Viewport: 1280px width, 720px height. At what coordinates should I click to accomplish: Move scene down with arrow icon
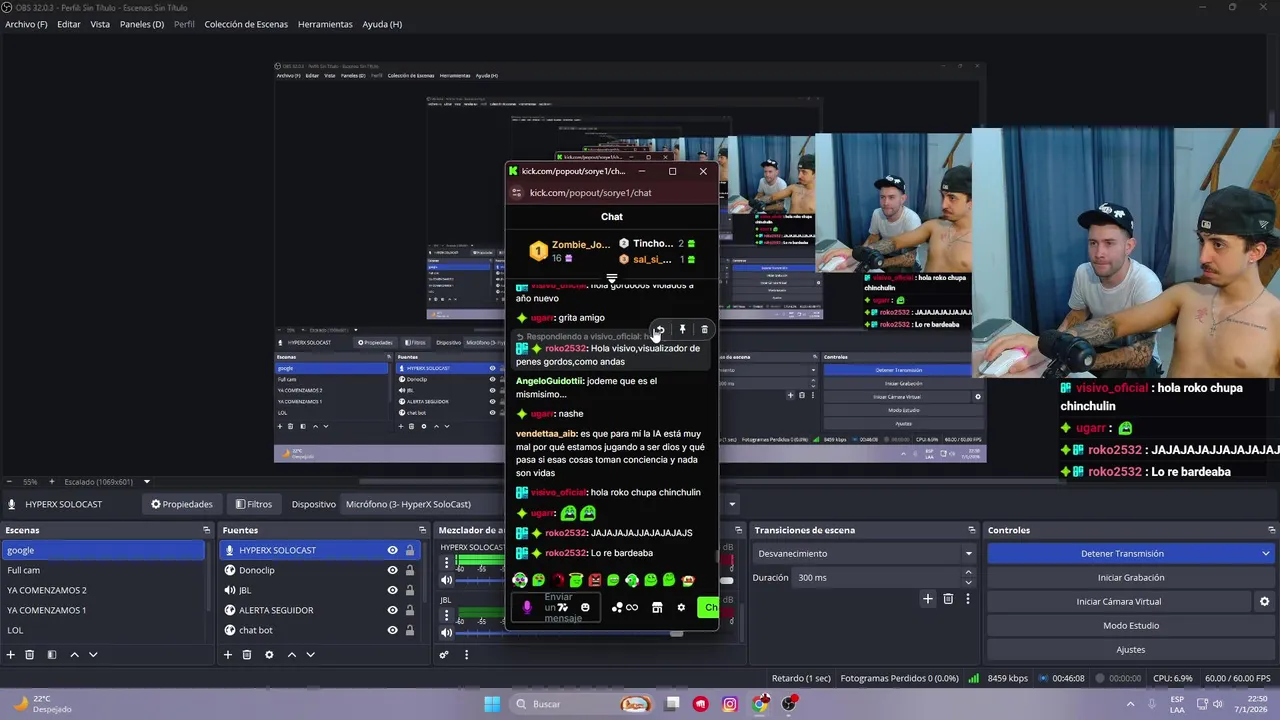click(93, 655)
